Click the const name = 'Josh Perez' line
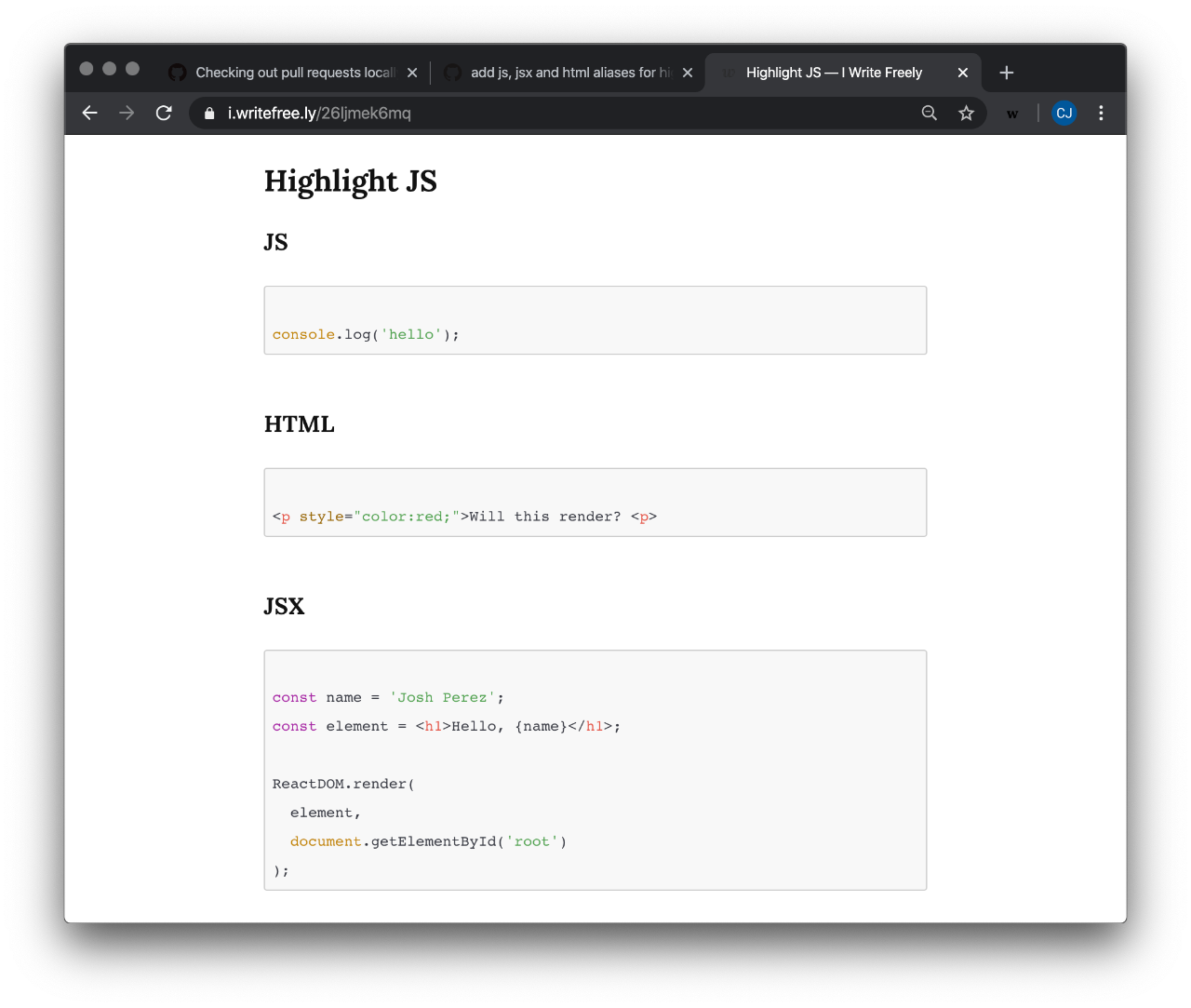1191x1008 pixels. [x=388, y=697]
